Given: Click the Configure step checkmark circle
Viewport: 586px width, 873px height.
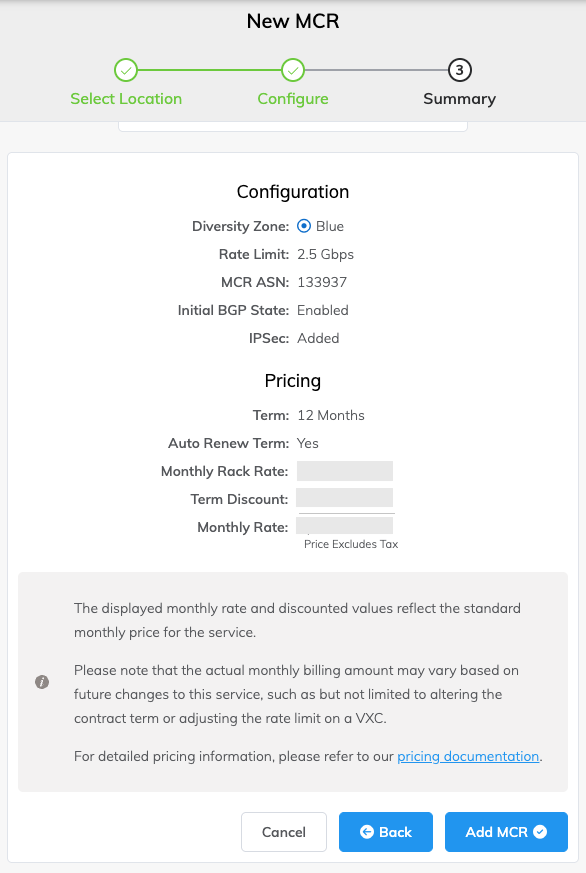Looking at the screenshot, I should [x=293, y=70].
